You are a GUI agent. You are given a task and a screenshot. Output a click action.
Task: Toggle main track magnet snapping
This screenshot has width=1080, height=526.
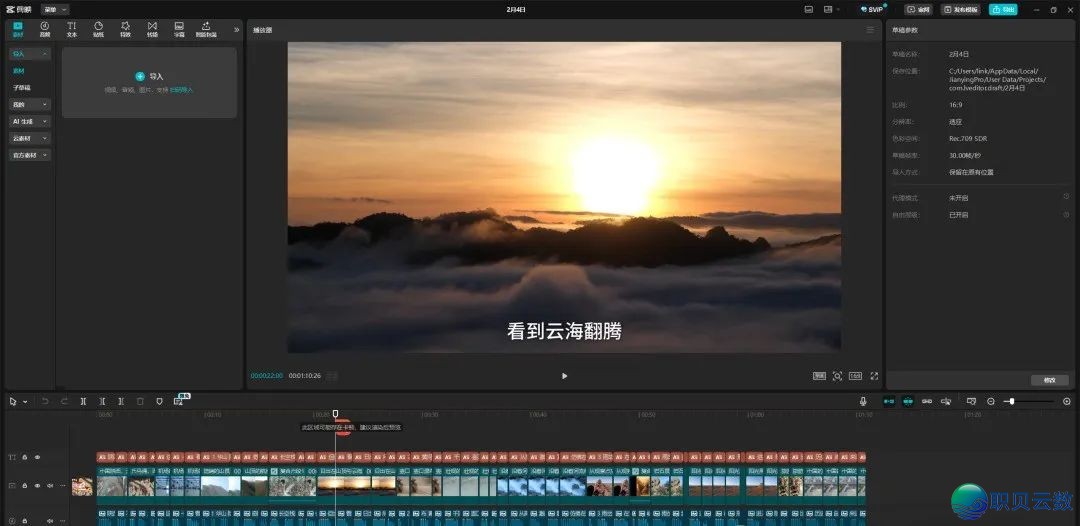[889, 401]
